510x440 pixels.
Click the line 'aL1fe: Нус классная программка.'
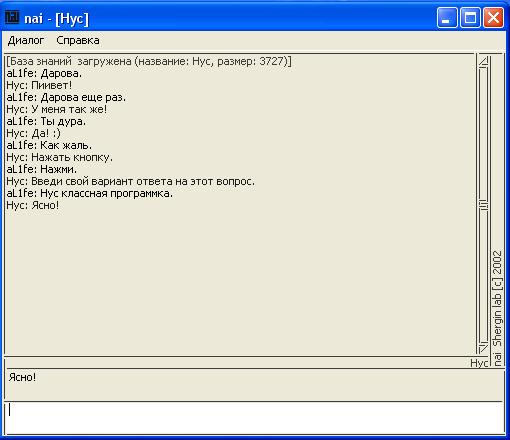[90, 193]
